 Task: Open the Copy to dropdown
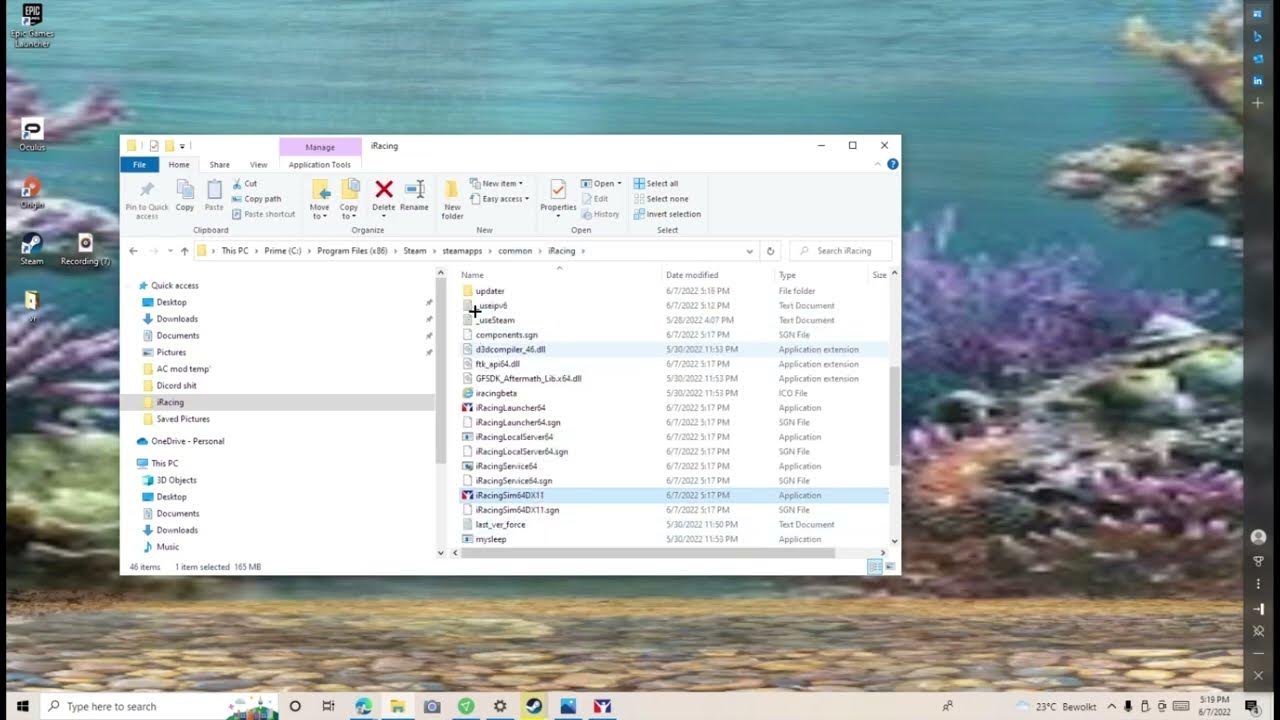coord(349,199)
